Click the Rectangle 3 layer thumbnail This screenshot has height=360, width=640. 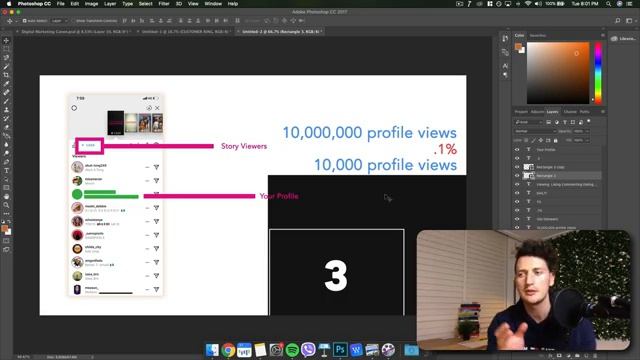click(x=529, y=176)
